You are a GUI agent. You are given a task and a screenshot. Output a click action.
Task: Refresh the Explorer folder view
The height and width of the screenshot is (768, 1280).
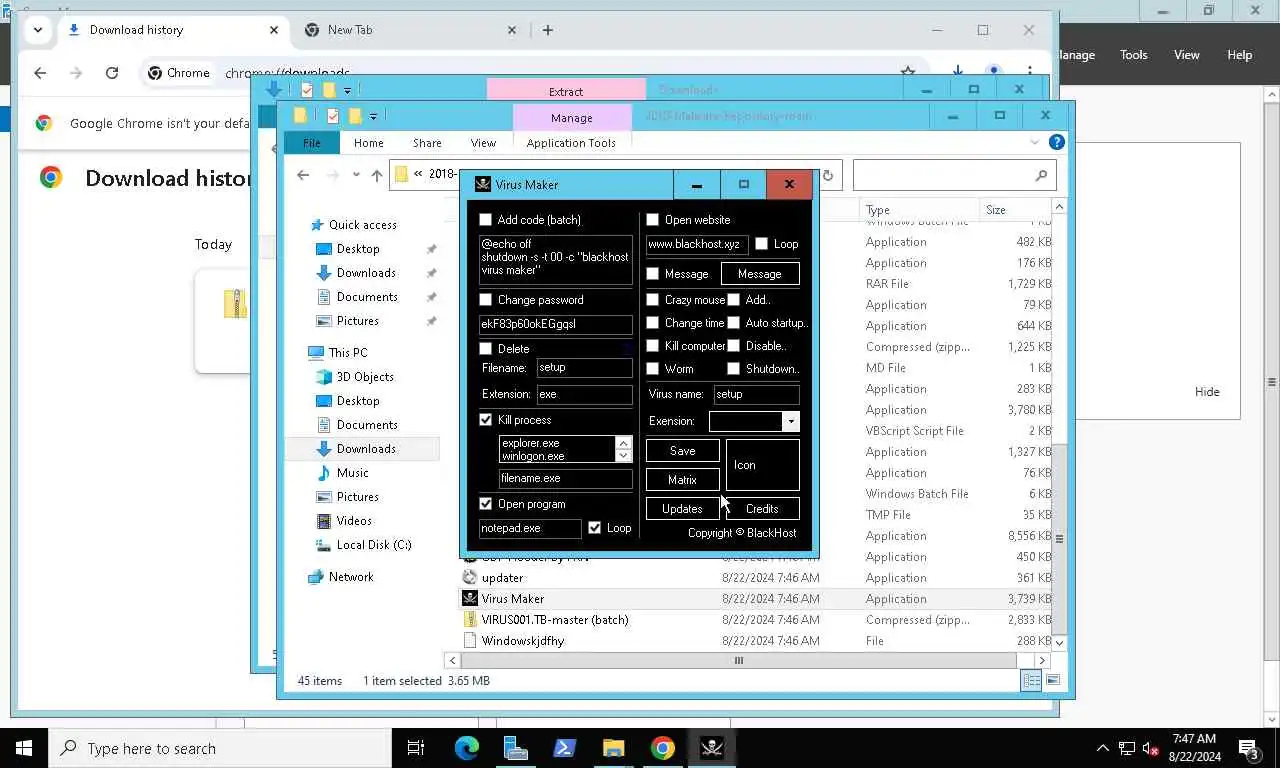click(x=828, y=175)
